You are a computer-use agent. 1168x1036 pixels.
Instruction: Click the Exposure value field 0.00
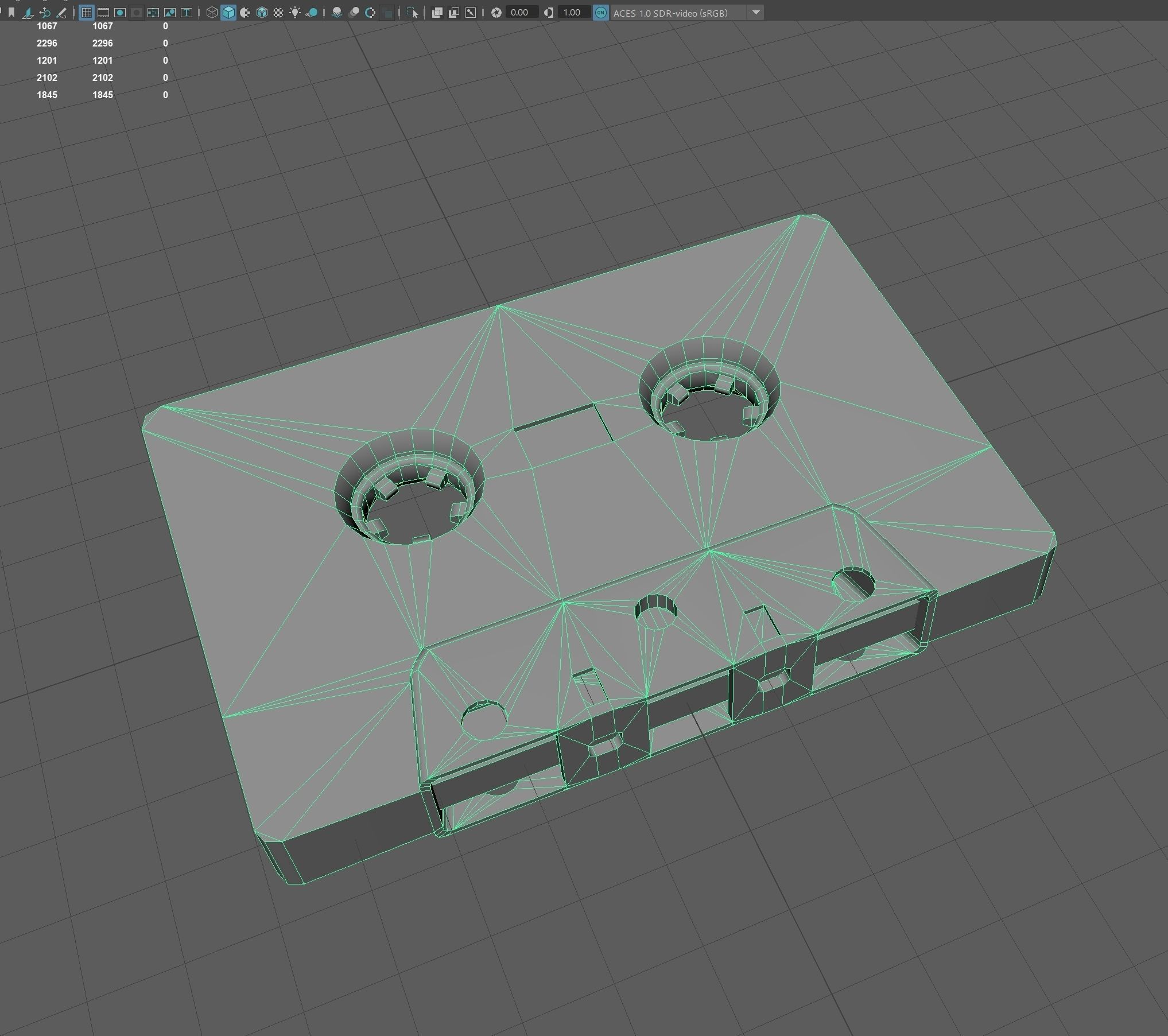click(522, 12)
